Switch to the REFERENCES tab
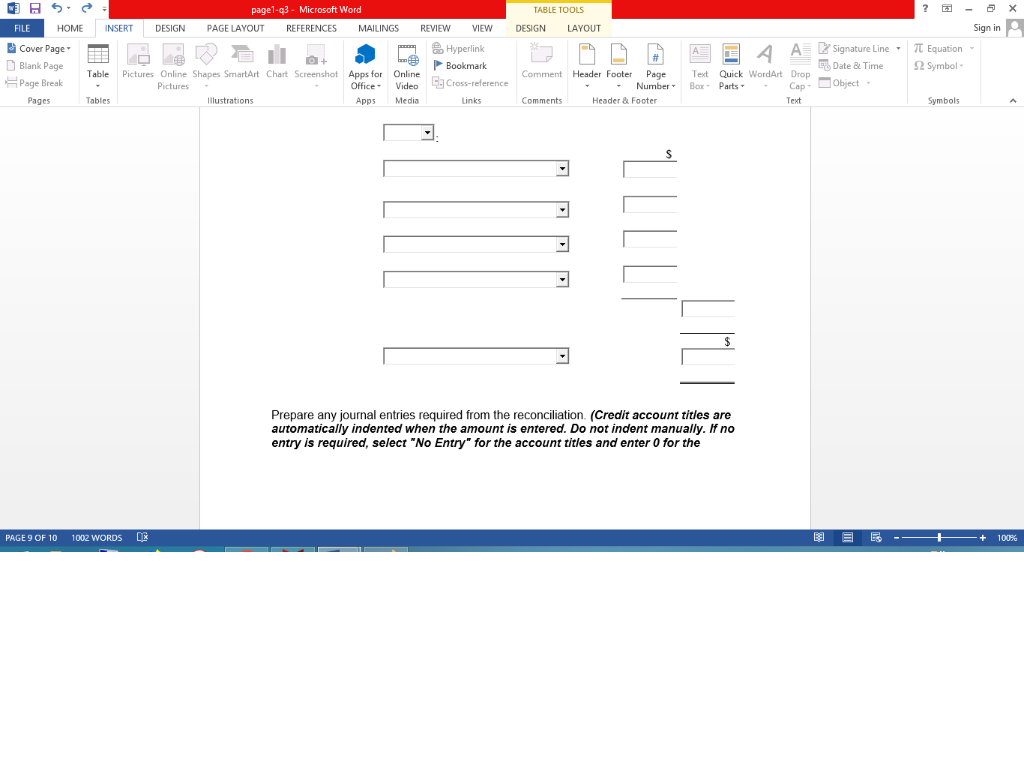 [311, 28]
